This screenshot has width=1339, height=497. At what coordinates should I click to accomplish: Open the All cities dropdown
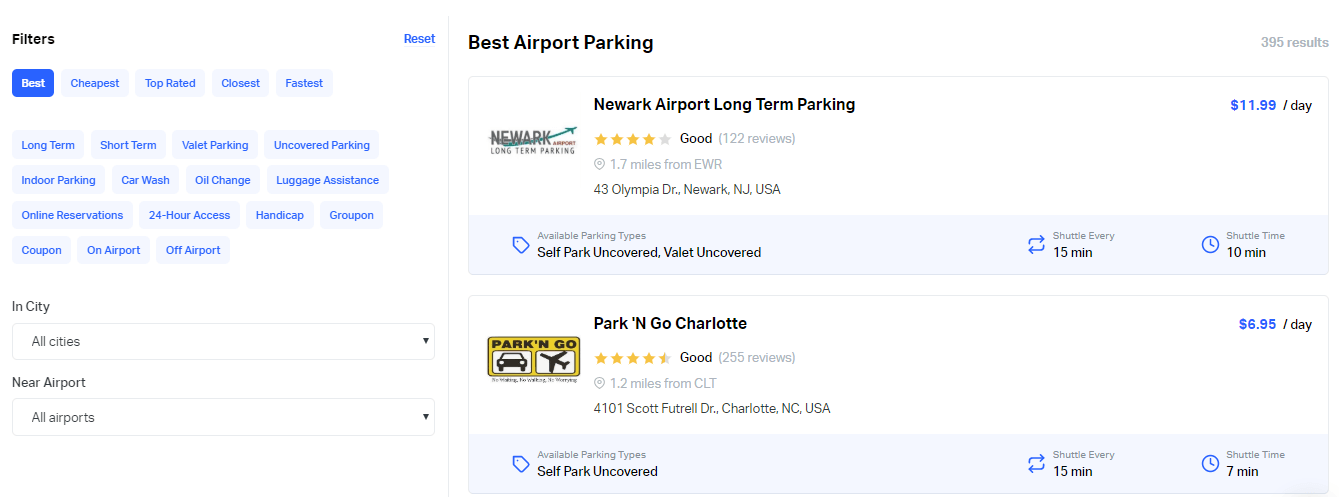[223, 341]
